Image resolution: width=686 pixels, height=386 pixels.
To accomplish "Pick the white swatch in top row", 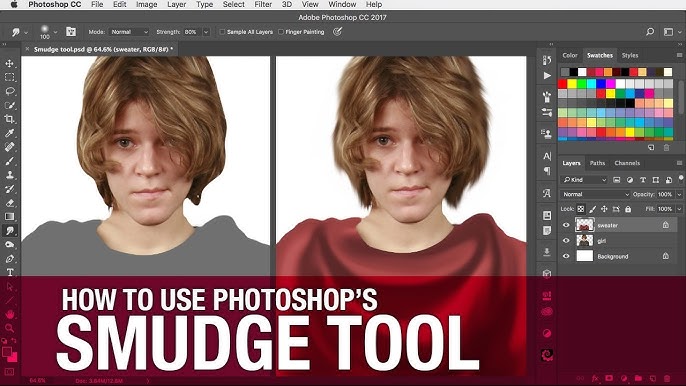I will (582, 72).
